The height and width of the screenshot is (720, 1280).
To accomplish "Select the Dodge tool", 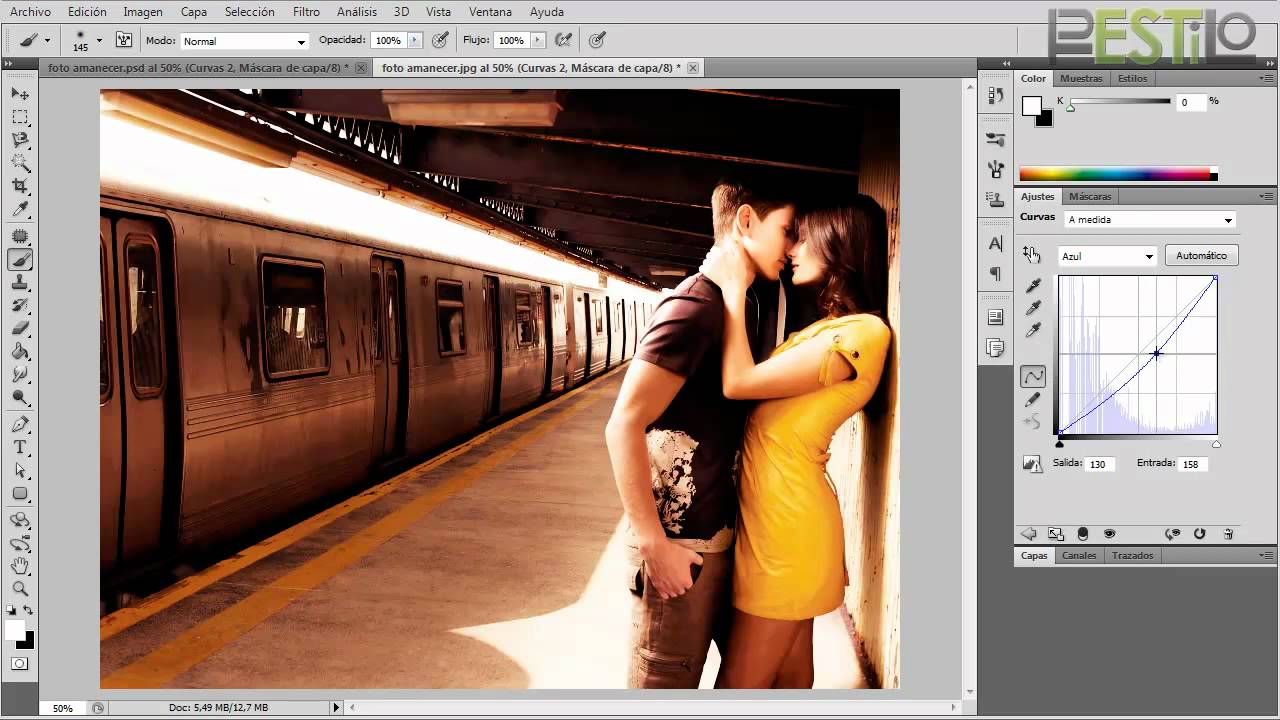I will [20, 397].
